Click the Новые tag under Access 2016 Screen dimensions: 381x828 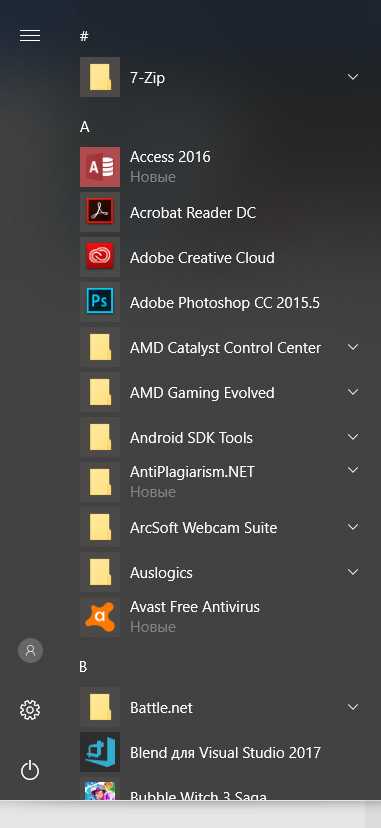click(153, 177)
